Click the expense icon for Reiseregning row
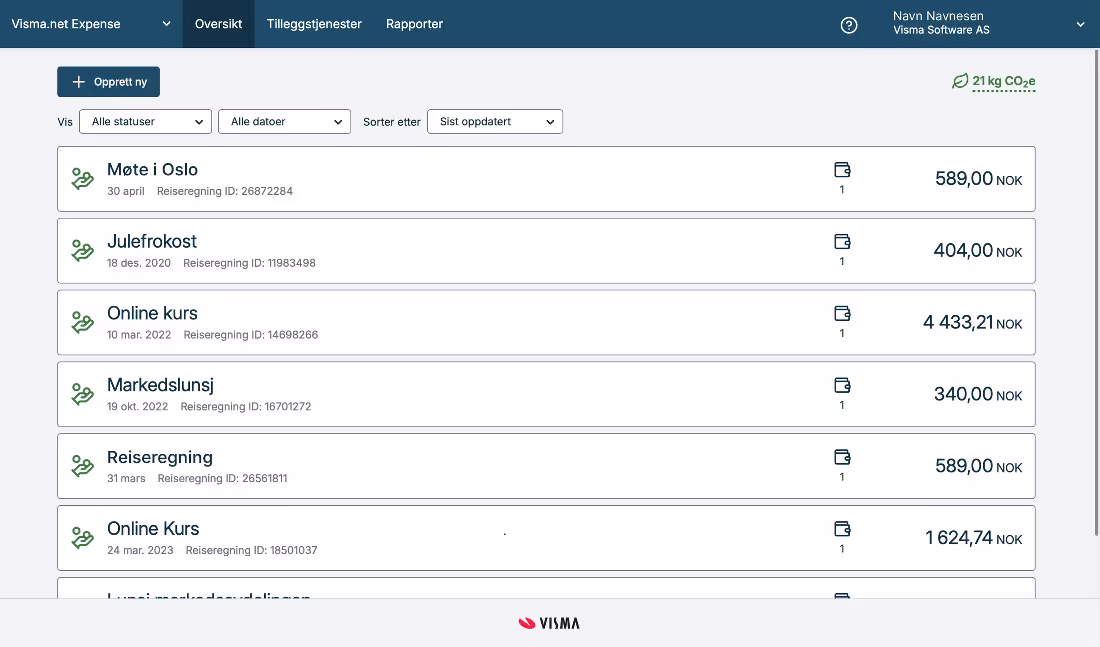This screenshot has width=1100, height=647. [82, 466]
